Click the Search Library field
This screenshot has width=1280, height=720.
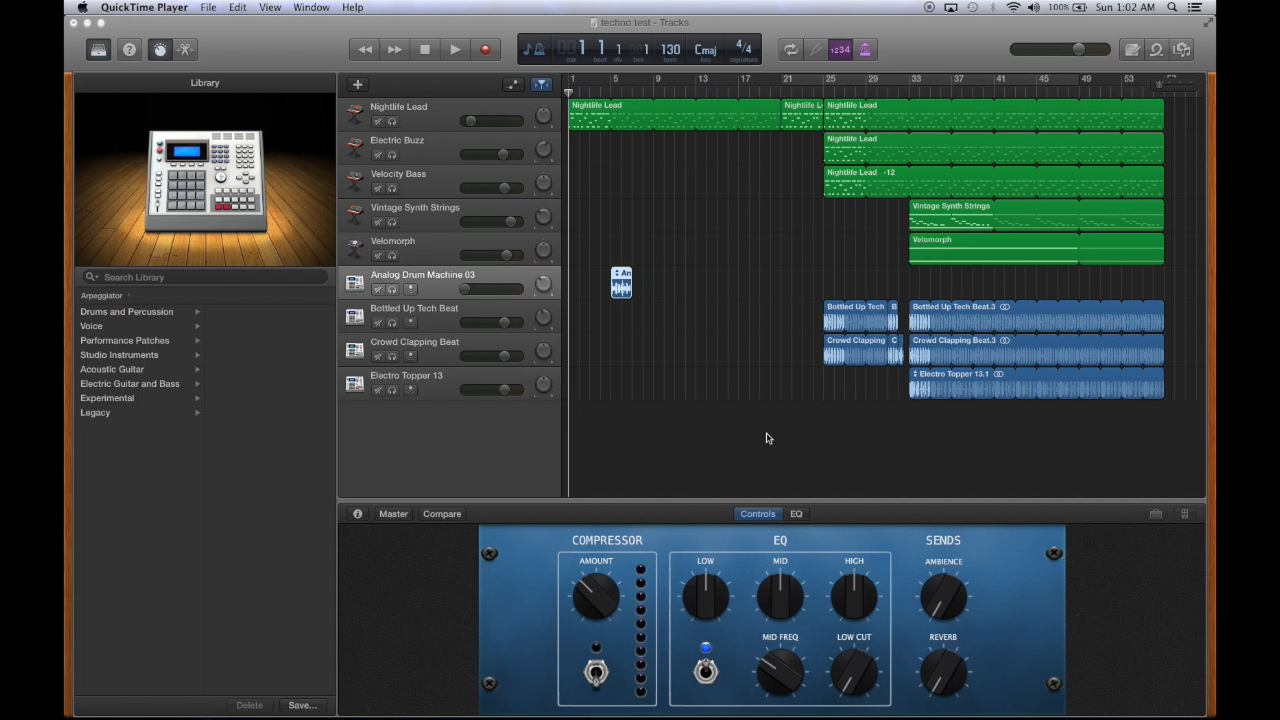[x=206, y=277]
